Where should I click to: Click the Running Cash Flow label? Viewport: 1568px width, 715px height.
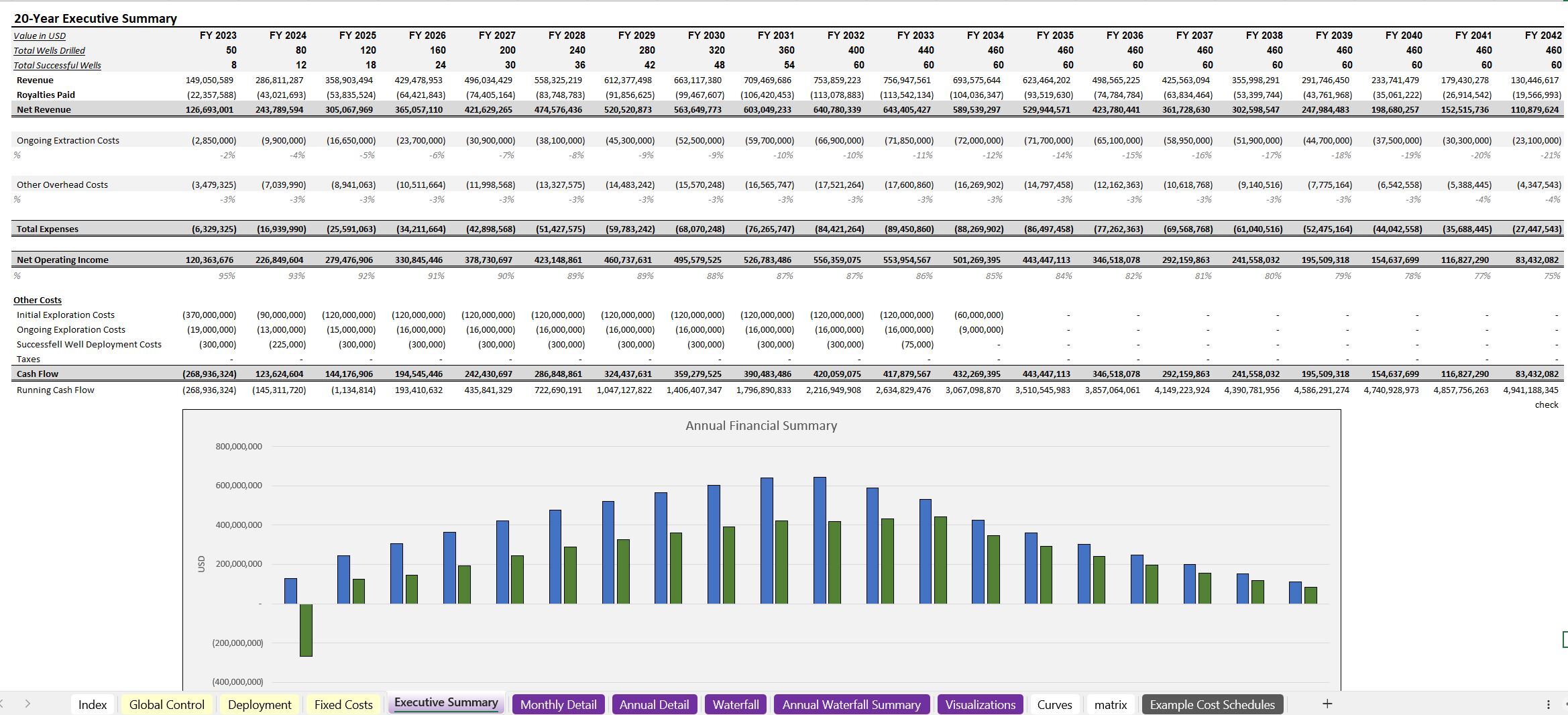56,390
